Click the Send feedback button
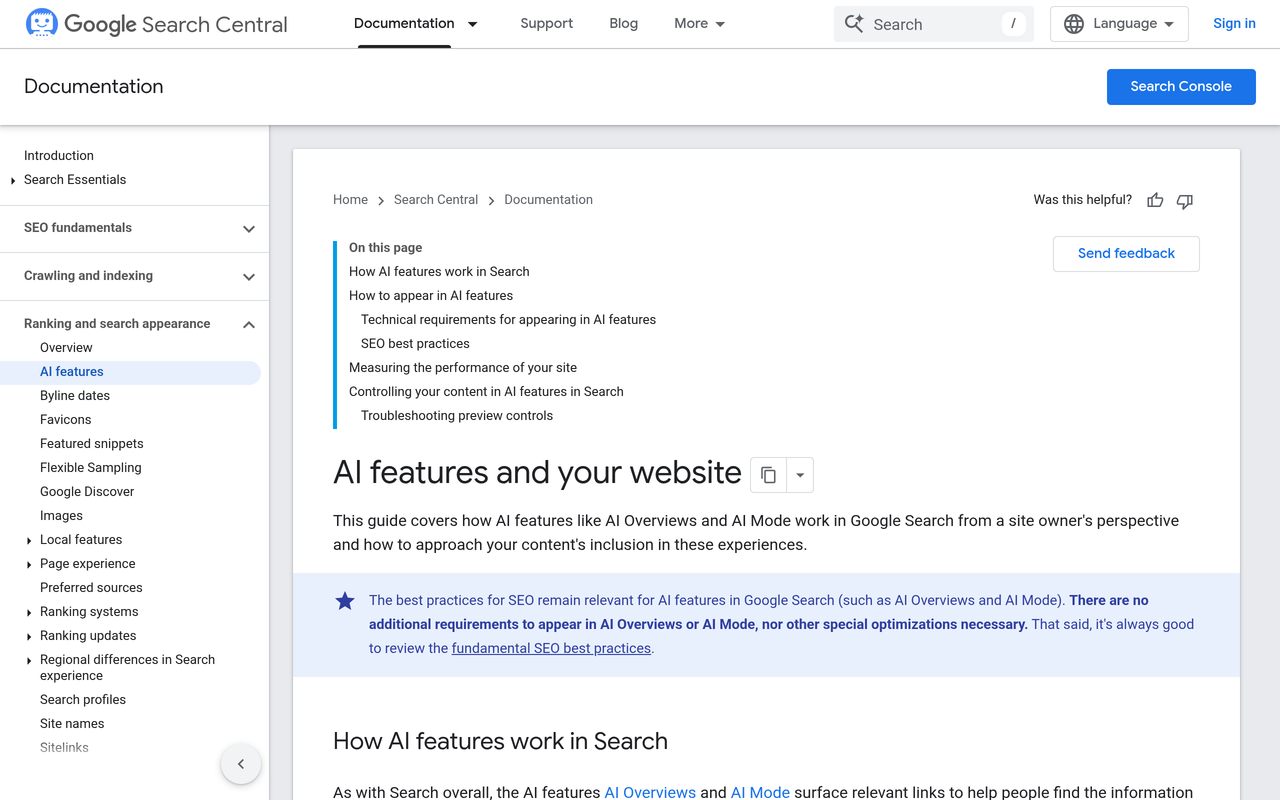Viewport: 1280px width, 800px height. 1126,254
